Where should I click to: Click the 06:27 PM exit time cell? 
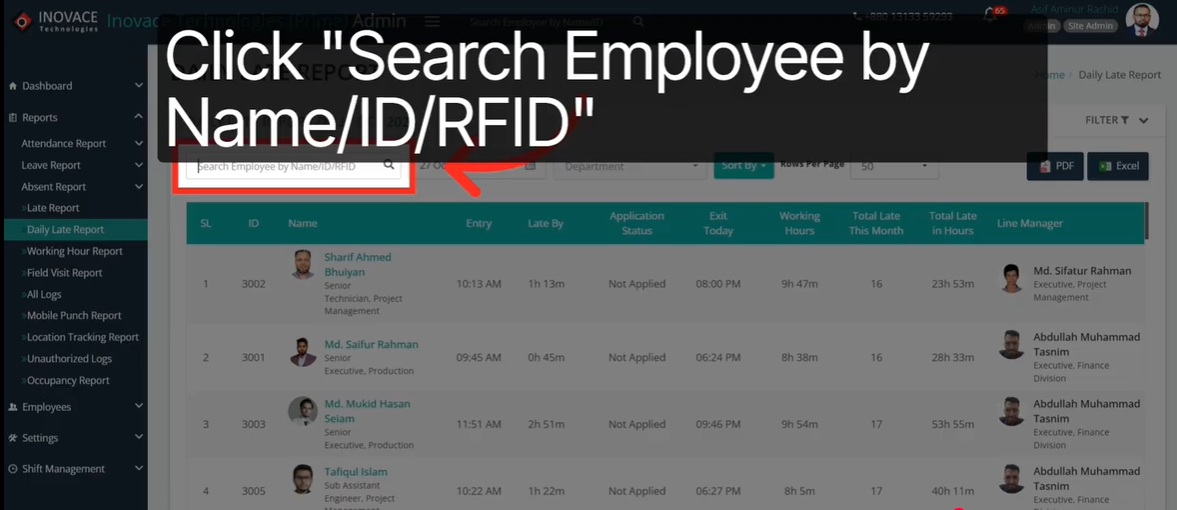718,492
